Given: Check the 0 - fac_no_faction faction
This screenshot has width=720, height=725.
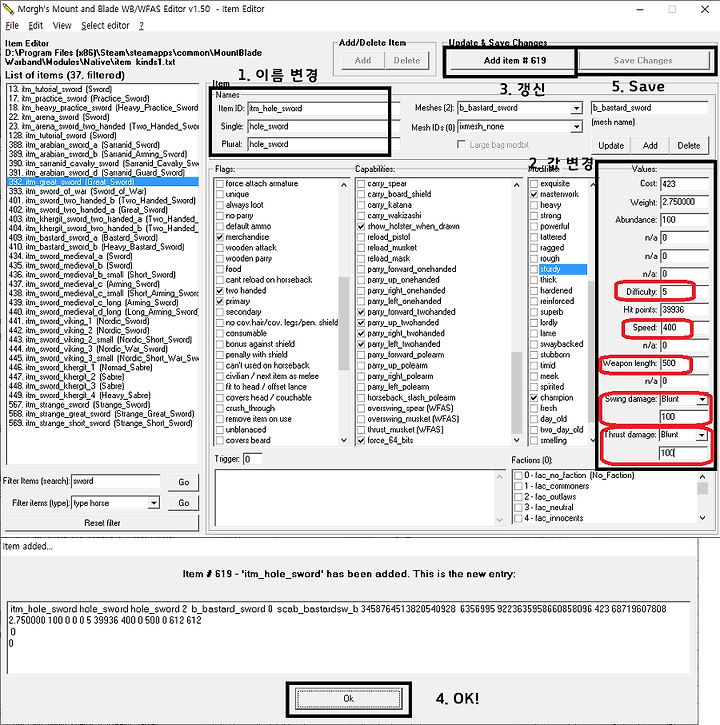Looking at the screenshot, I should [x=518, y=475].
